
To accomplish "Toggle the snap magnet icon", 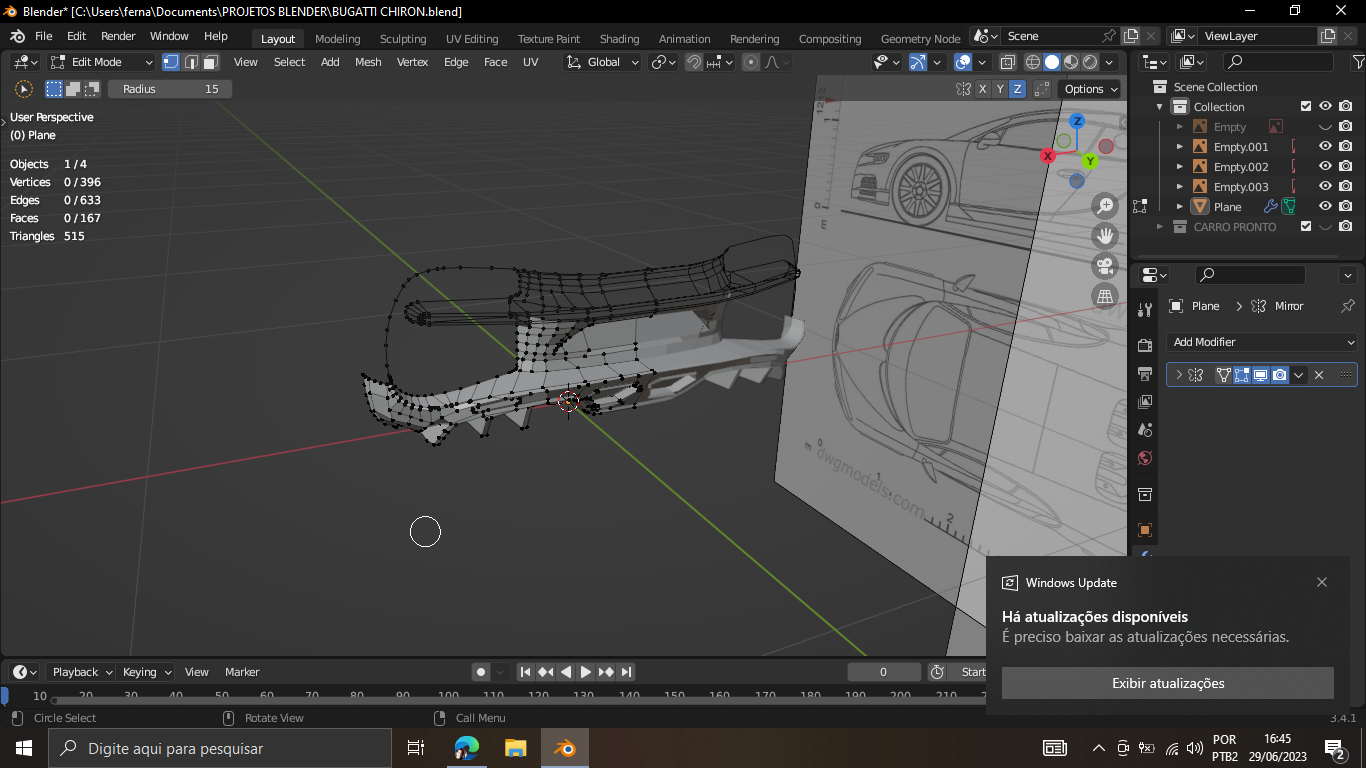I will coord(694,62).
